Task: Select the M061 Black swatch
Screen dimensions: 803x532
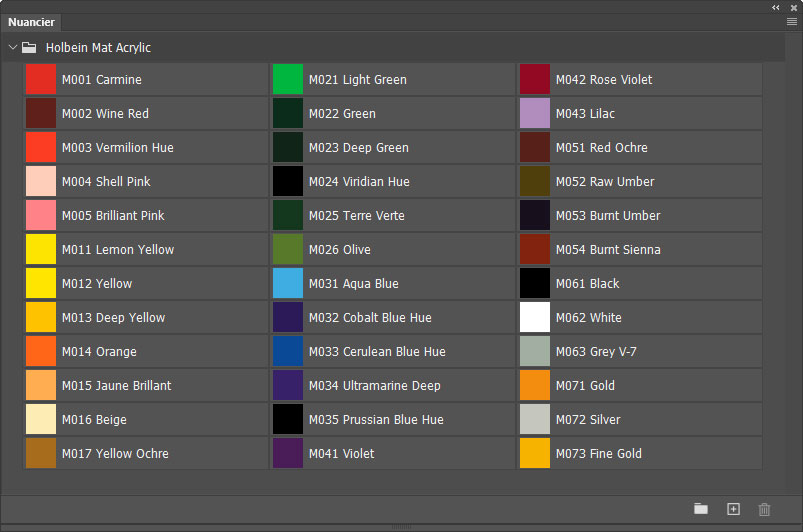Action: coord(535,283)
